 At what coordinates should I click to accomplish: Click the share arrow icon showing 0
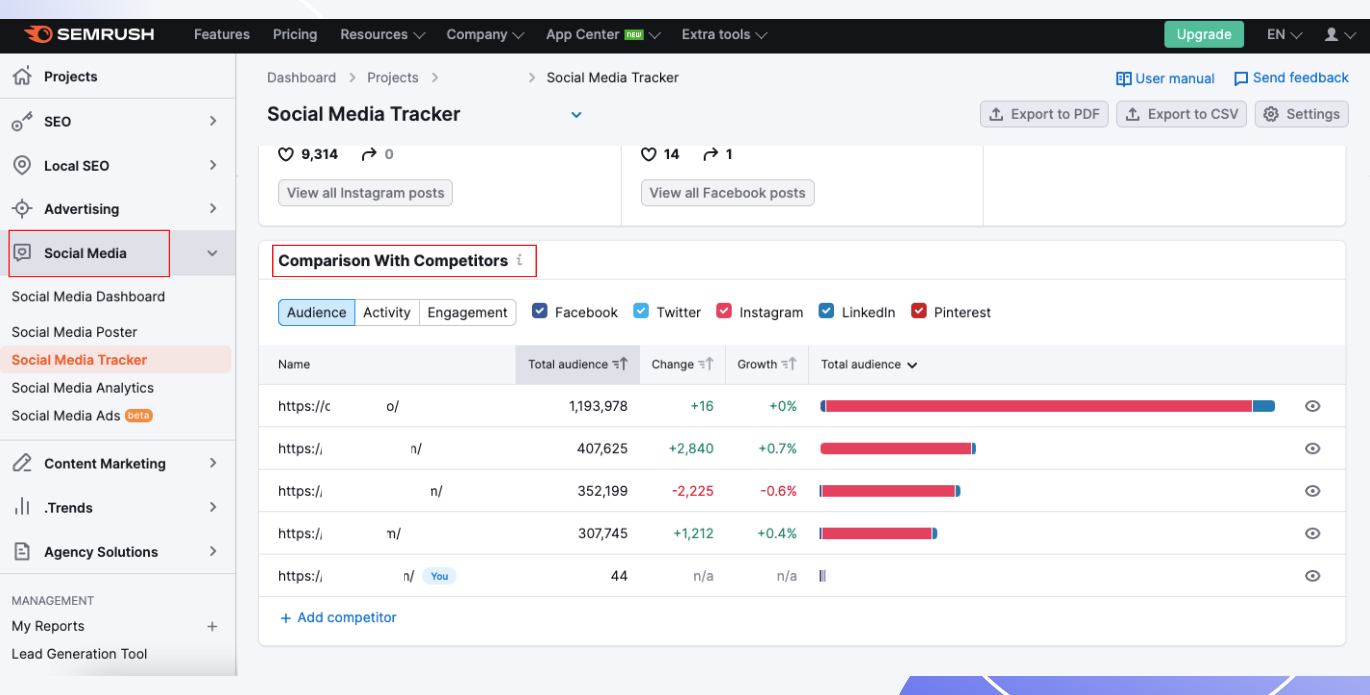(369, 154)
